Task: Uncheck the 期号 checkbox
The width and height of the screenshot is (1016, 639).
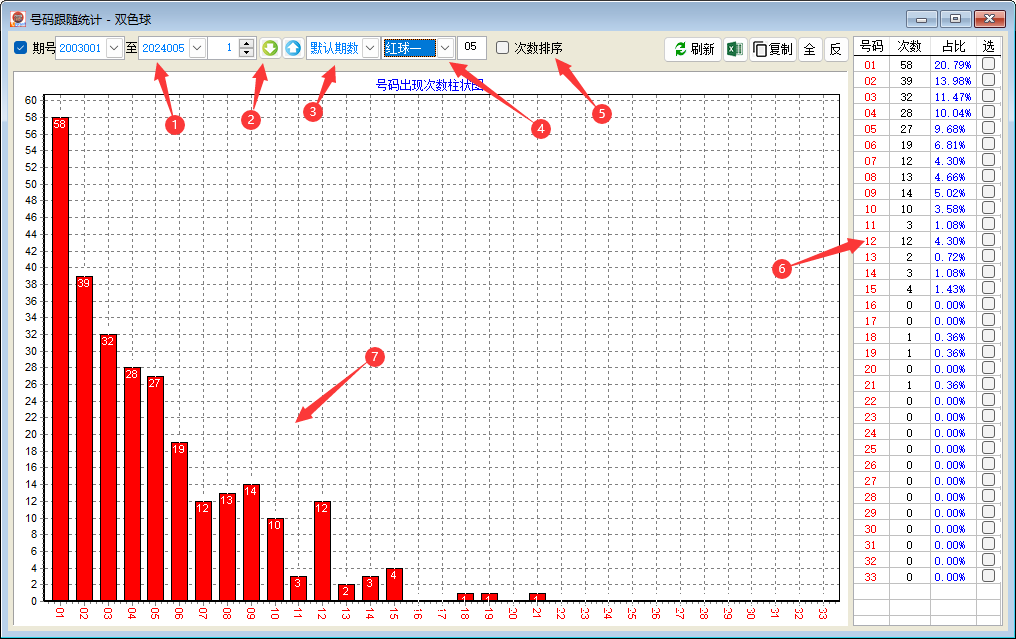Action: tap(21, 48)
